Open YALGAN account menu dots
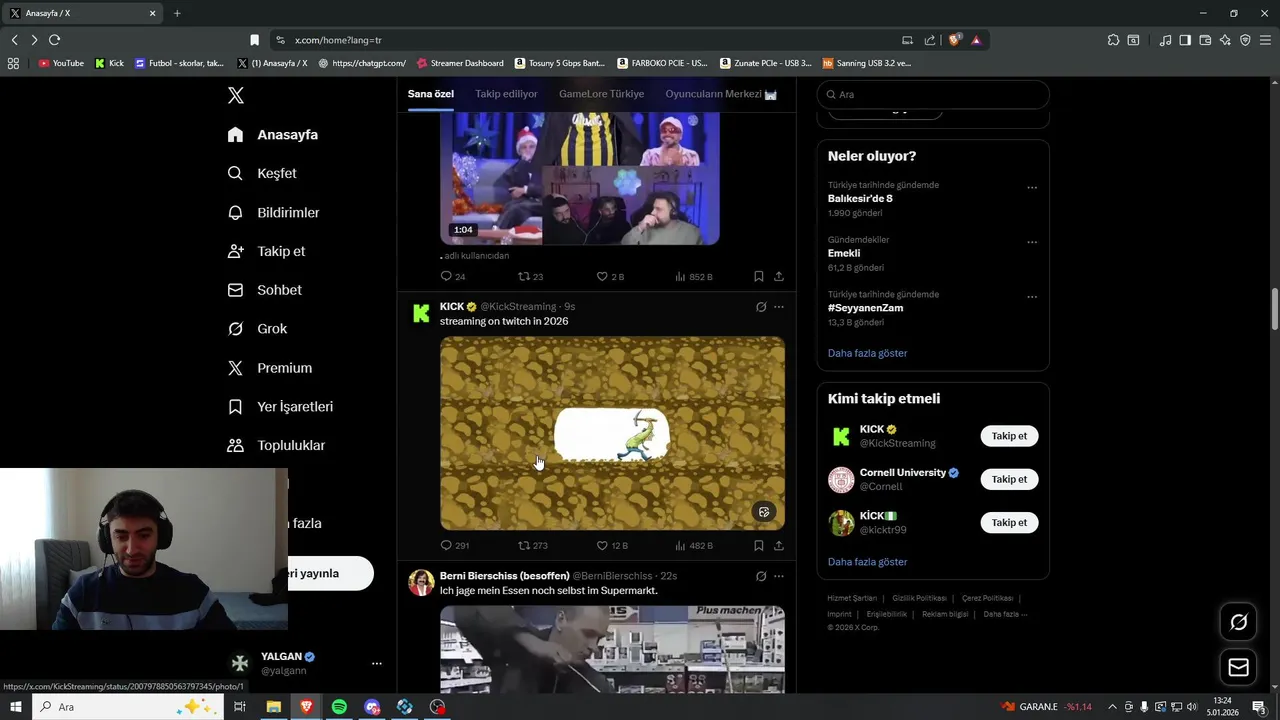The image size is (1280, 720). tap(376, 663)
